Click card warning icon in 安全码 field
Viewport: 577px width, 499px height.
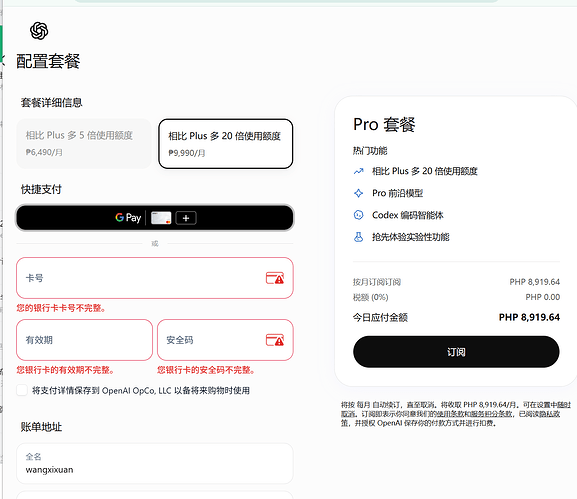click(275, 340)
